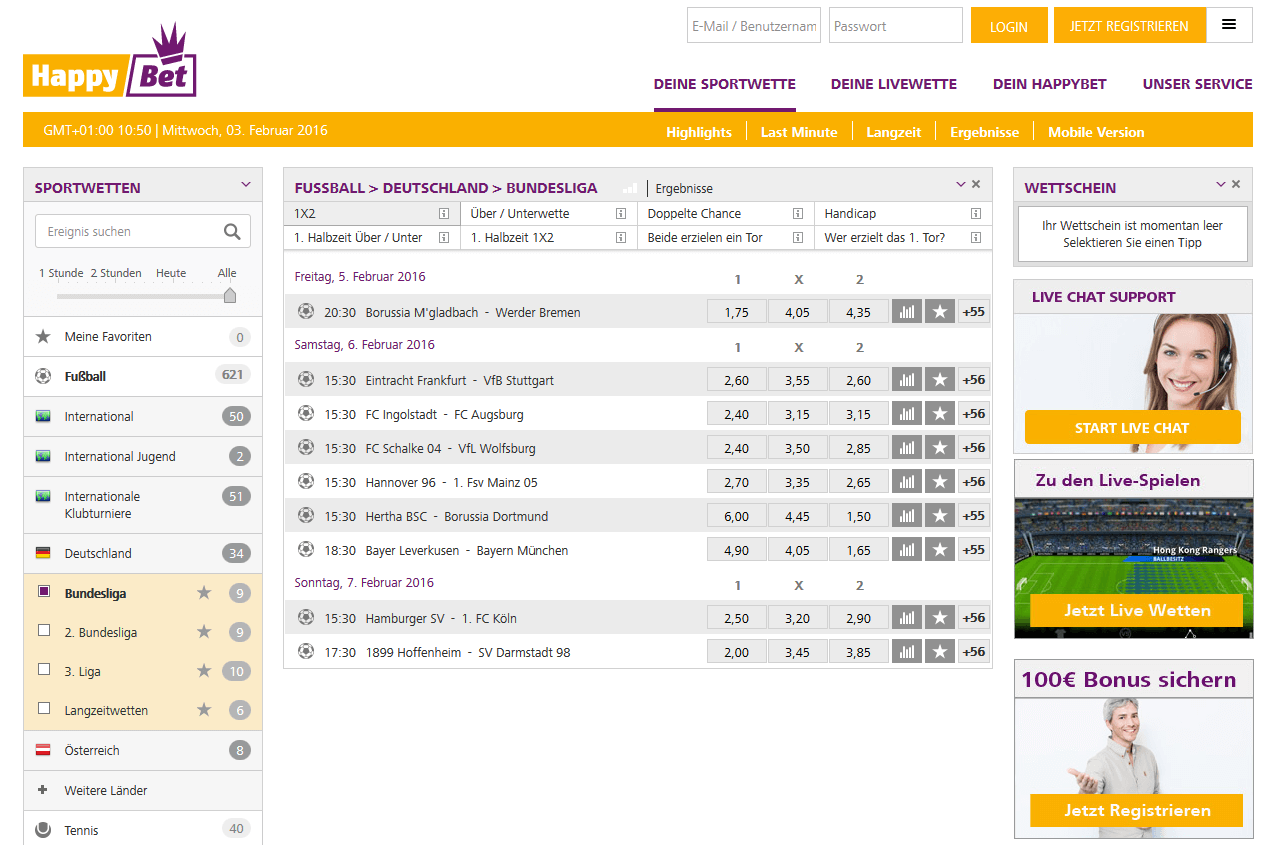Image resolution: width=1271 pixels, height=845 pixels.
Task: Favorite the Borussia M'gladbach - Werder Bremen match
Action: click(939, 312)
